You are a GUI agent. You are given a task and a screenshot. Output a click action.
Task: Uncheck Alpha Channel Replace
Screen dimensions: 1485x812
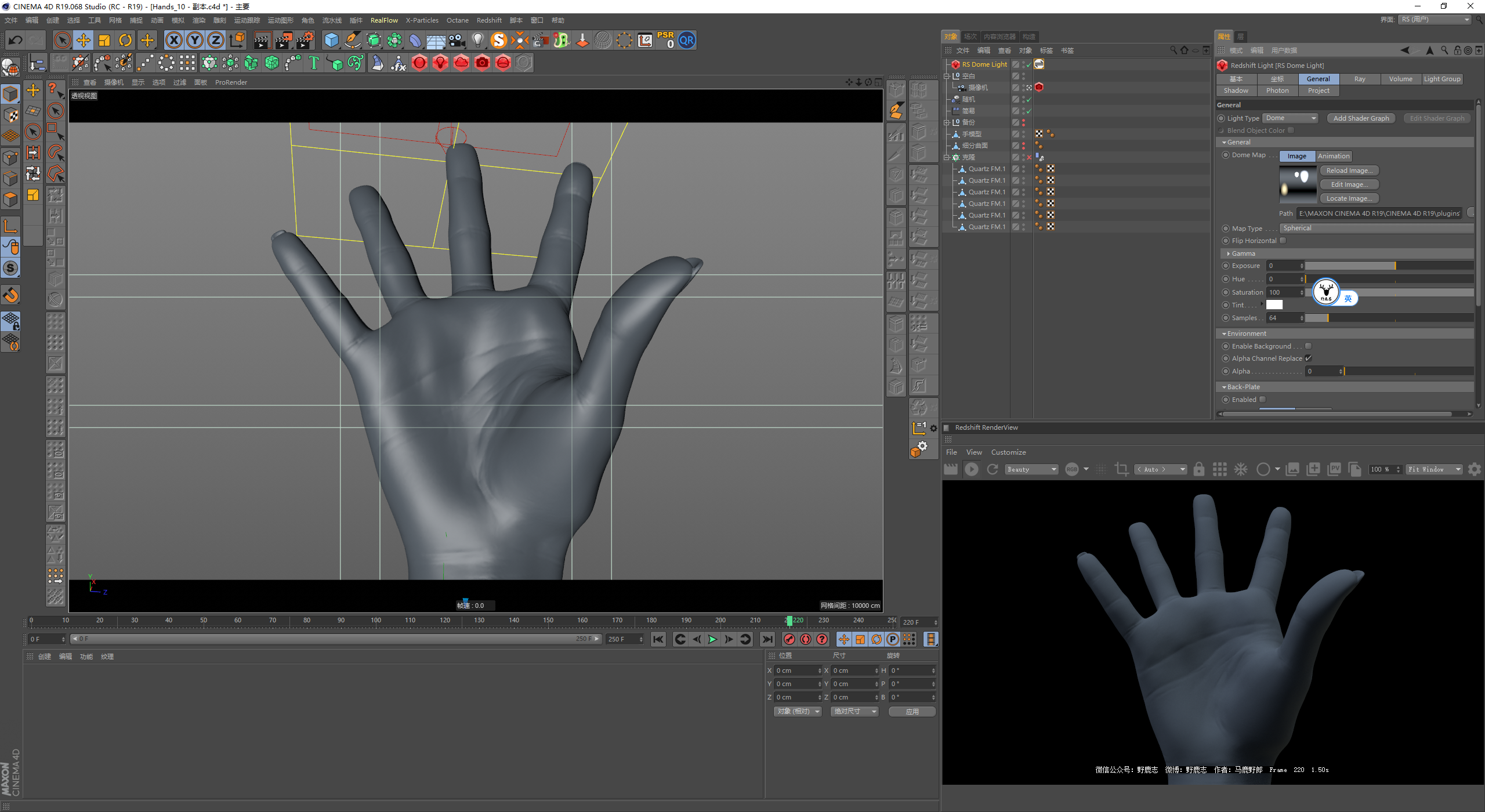pos(1308,358)
